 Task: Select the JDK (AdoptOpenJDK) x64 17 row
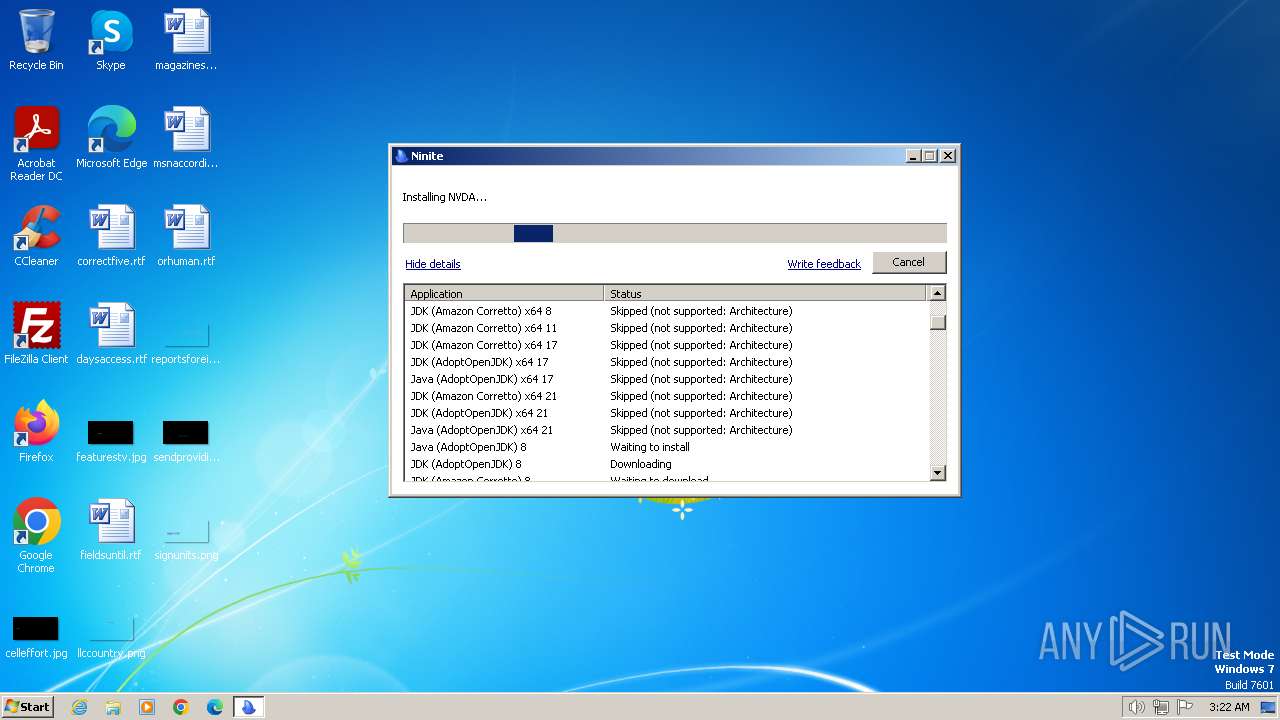click(666, 362)
